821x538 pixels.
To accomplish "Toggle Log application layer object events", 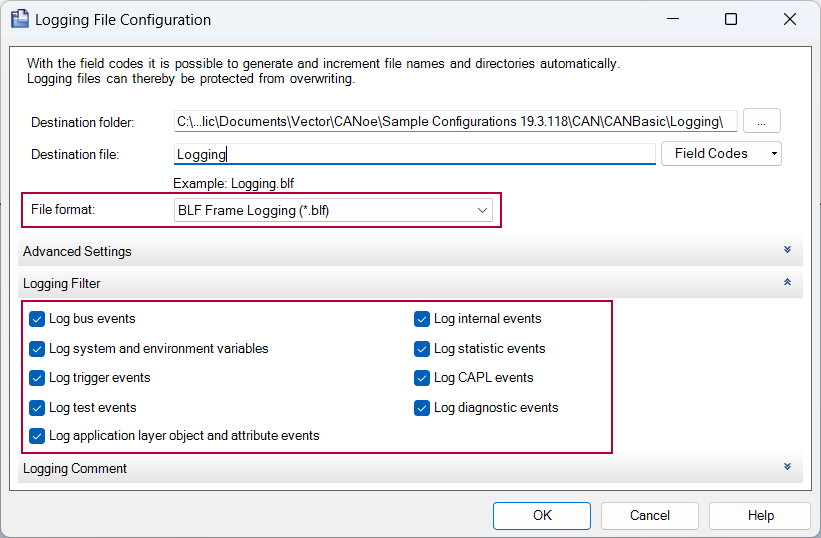I will [37, 436].
